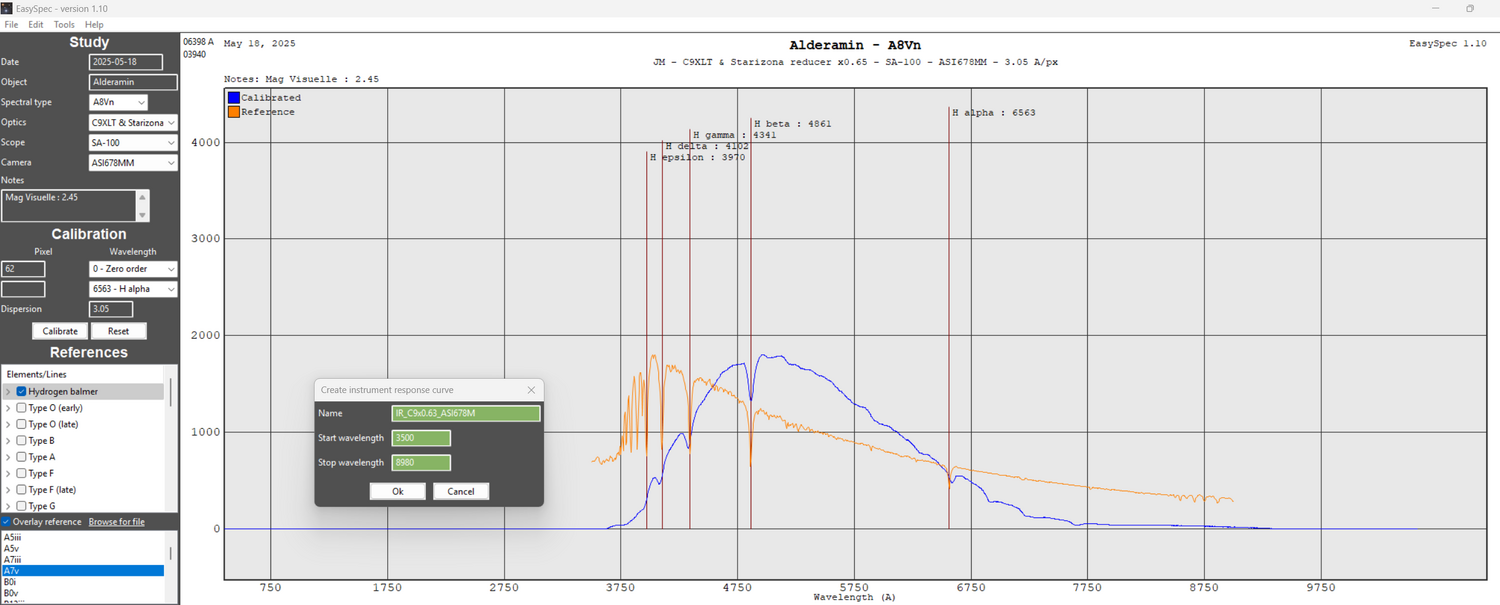Close the instrument response curve dialog
Image resolution: width=1500 pixels, height=605 pixels.
(x=531, y=390)
